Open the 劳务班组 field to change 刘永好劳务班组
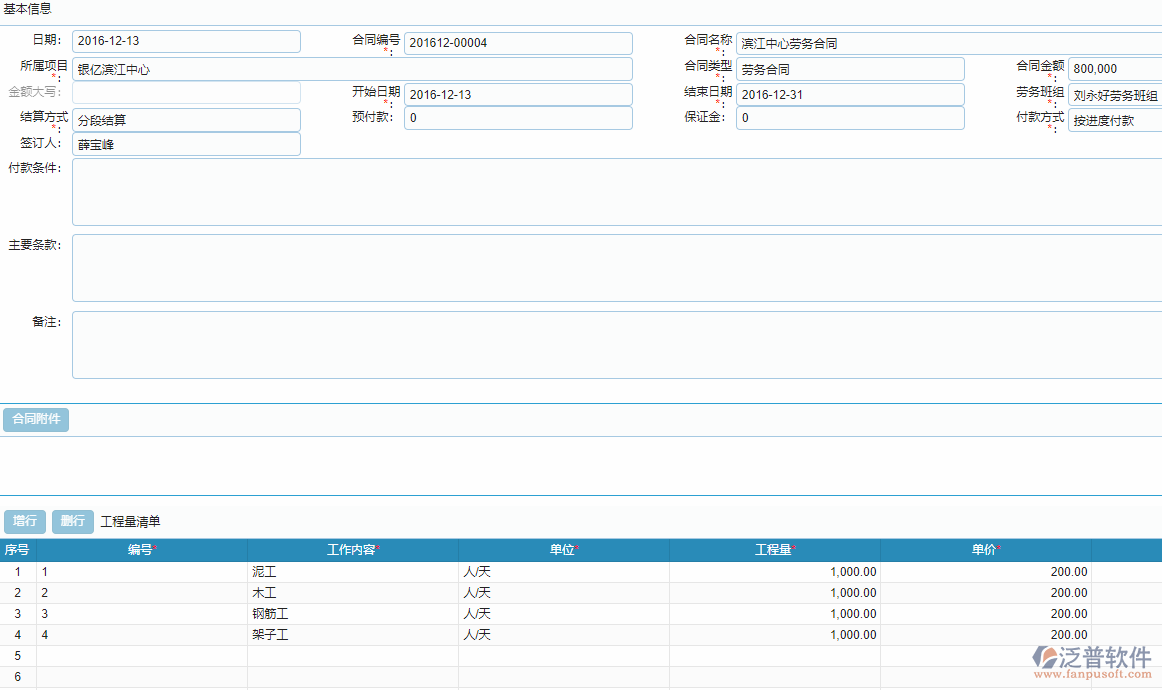The height and width of the screenshot is (690, 1162). coord(1114,94)
